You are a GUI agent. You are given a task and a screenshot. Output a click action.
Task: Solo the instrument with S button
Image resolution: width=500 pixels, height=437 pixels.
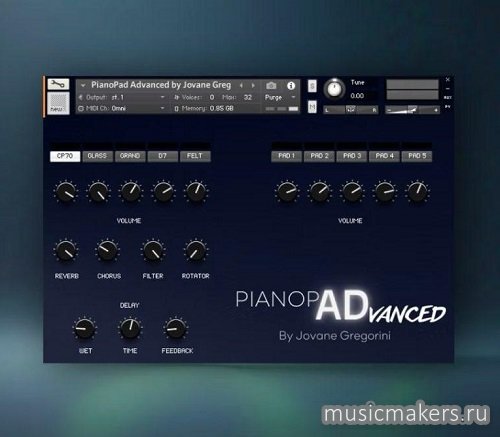click(x=312, y=86)
